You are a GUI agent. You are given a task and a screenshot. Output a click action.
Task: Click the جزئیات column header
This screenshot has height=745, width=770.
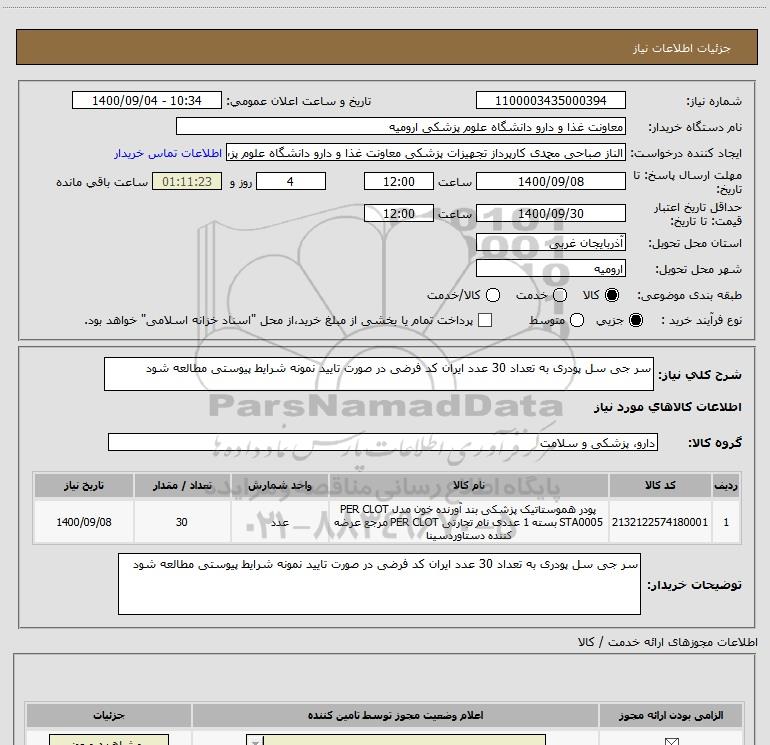click(x=109, y=715)
